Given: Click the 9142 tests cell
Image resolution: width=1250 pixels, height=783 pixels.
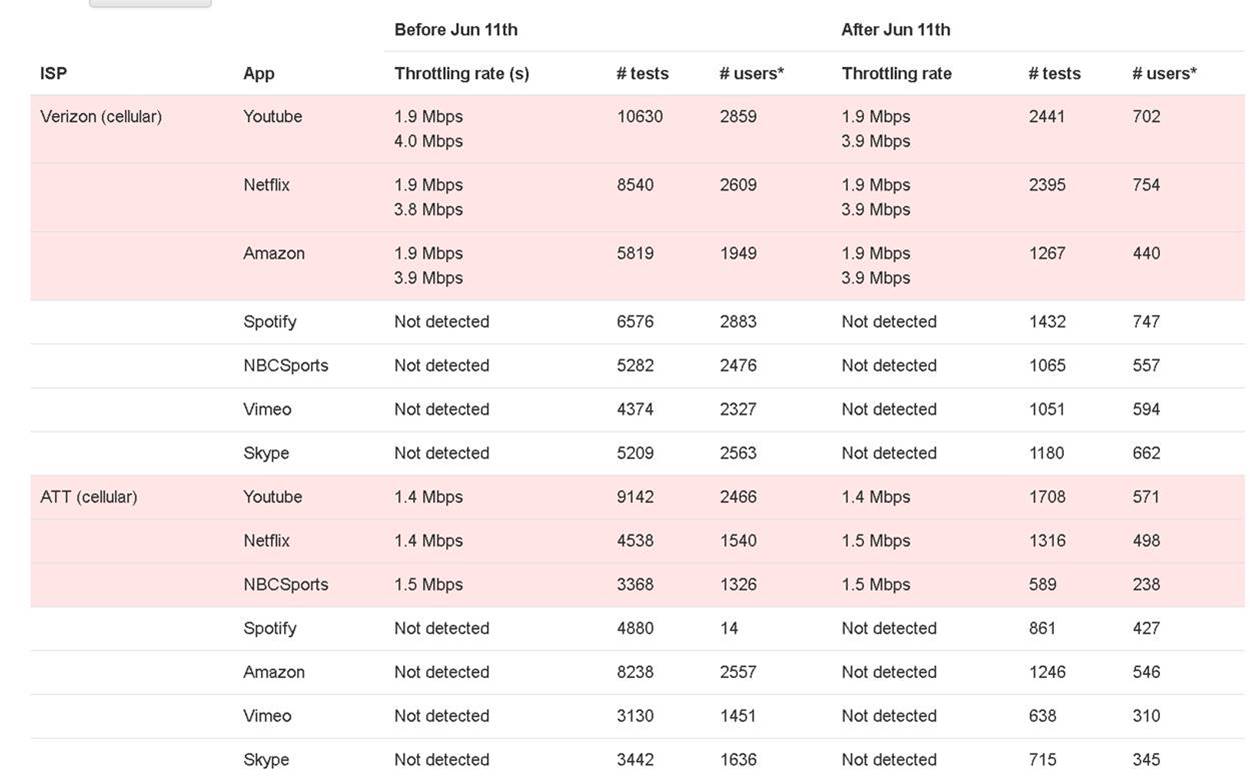Looking at the screenshot, I should point(635,497).
